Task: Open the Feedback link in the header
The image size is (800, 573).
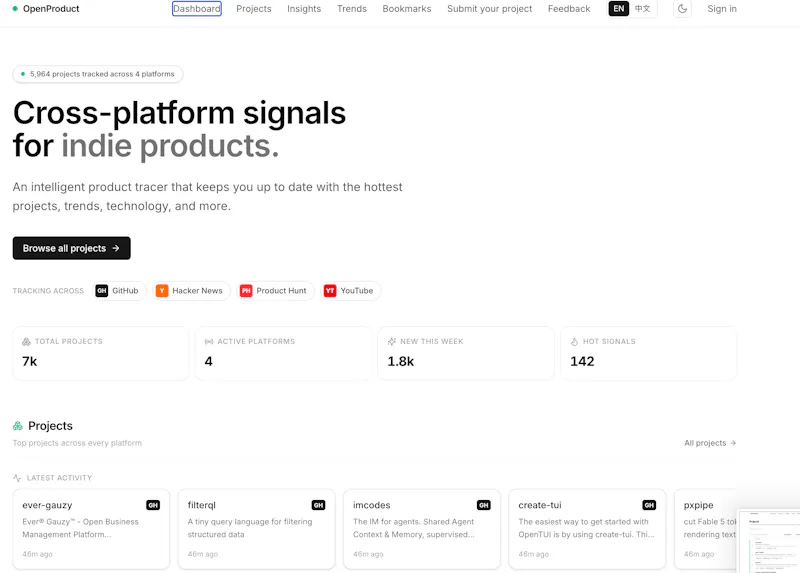Action: tap(569, 9)
